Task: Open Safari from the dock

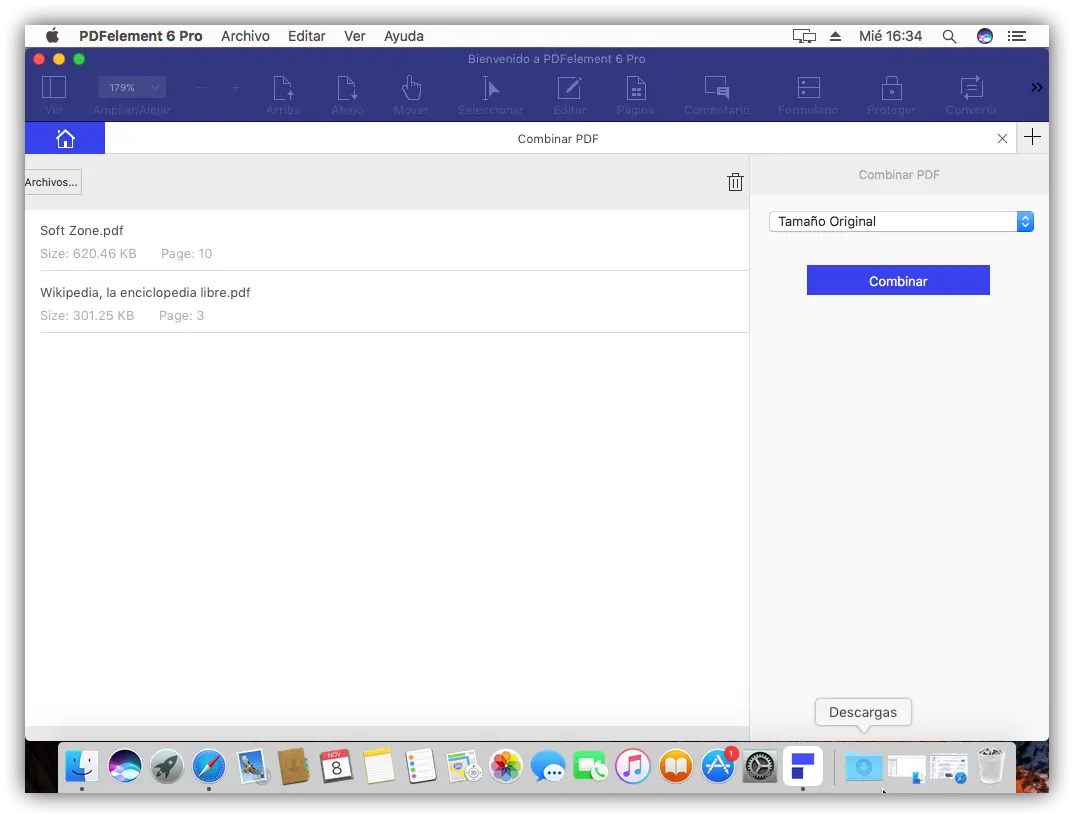Action: click(209, 766)
